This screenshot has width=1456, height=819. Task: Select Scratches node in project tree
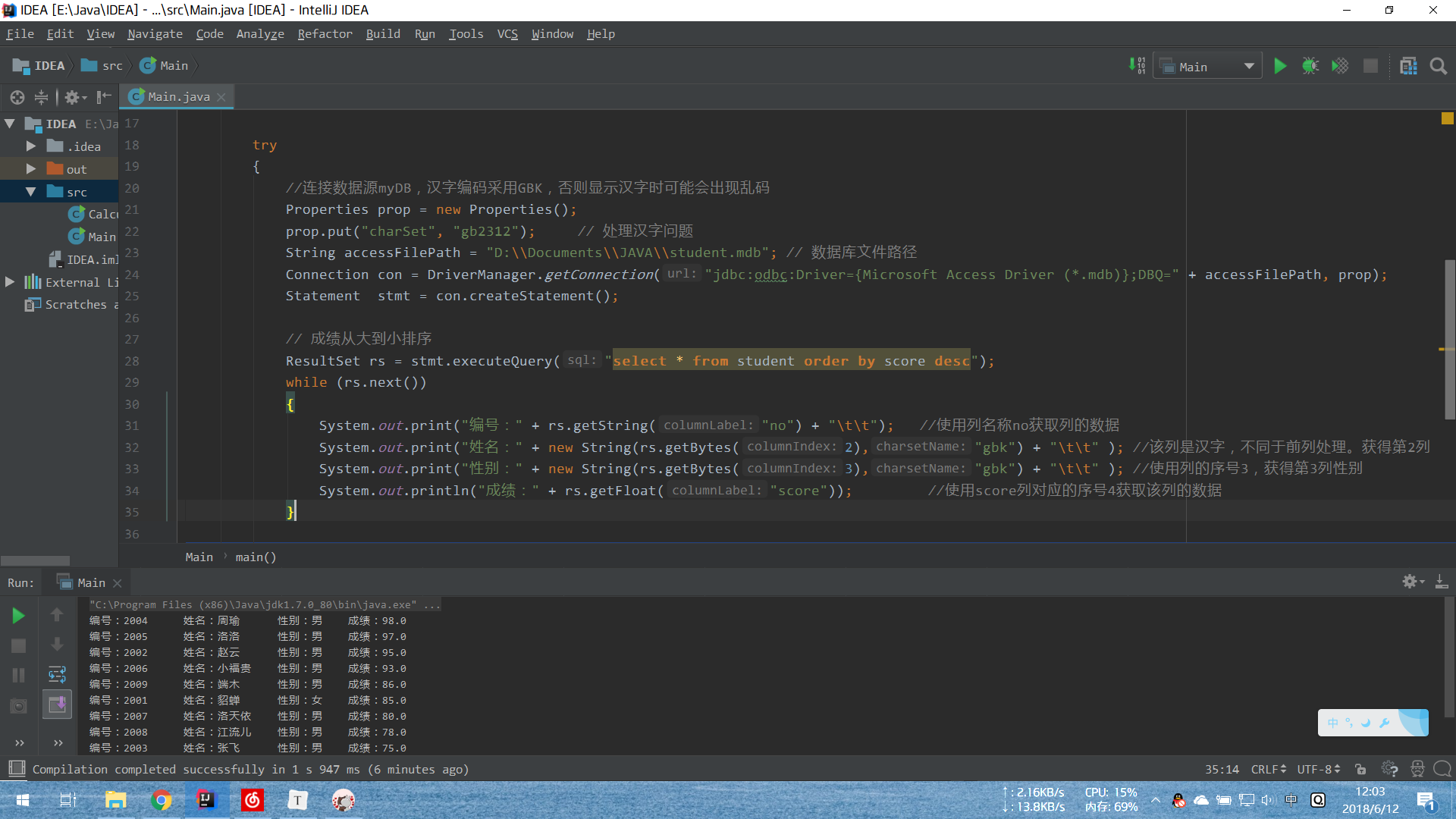(71, 304)
